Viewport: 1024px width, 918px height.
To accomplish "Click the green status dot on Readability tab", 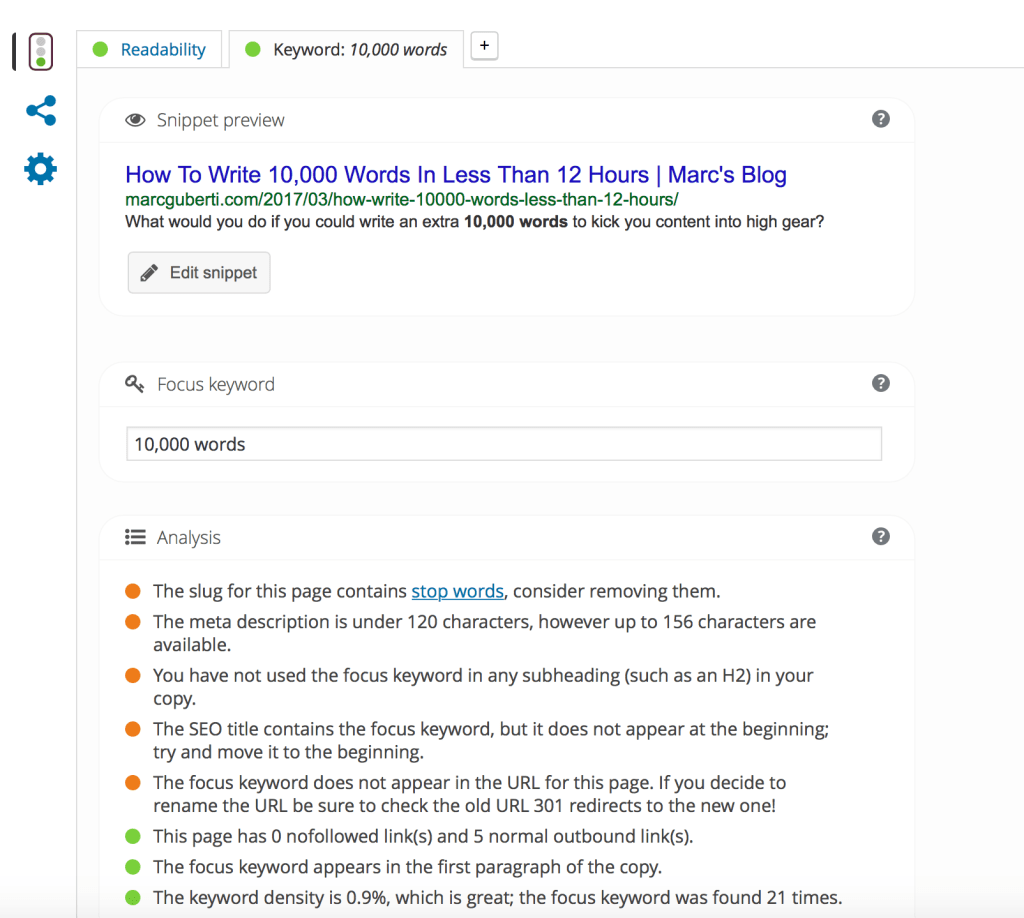I will pos(99,48).
